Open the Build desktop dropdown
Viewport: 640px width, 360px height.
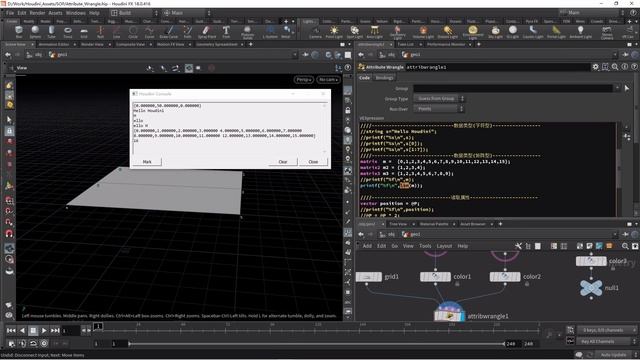click(133, 13)
